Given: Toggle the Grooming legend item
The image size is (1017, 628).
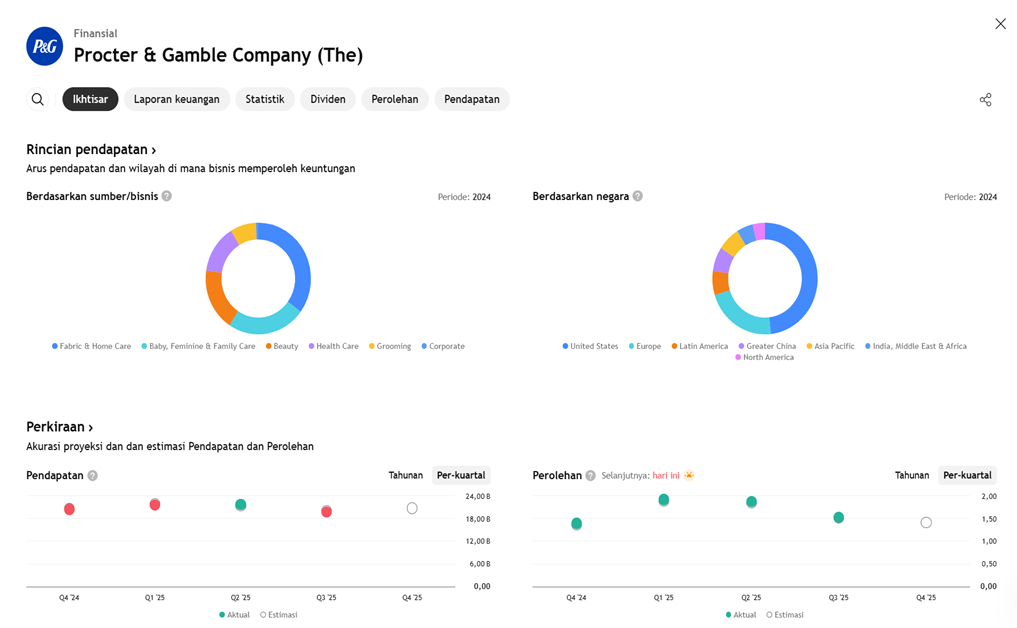Looking at the screenshot, I should click(x=390, y=346).
